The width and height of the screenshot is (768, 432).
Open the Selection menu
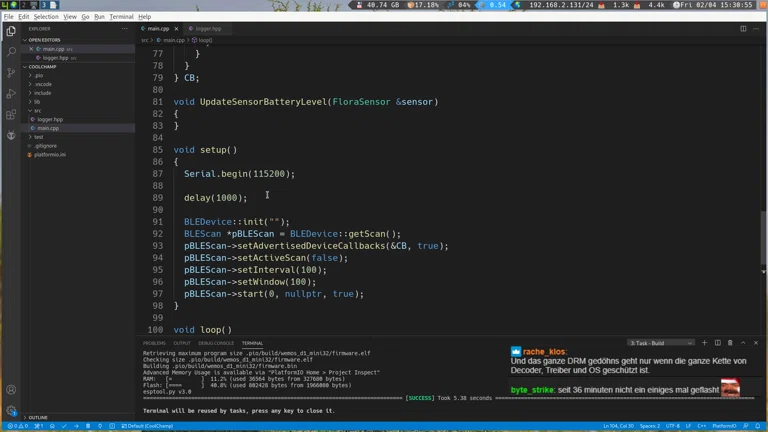coord(46,17)
